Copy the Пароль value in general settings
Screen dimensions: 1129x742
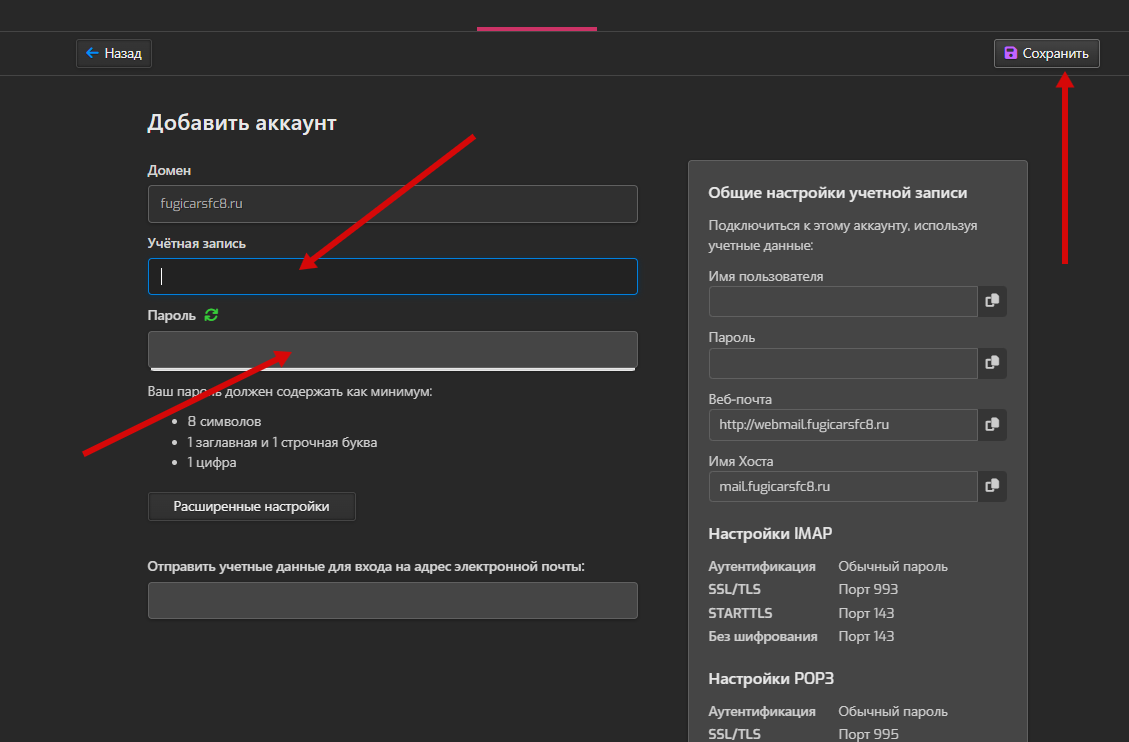click(x=992, y=363)
